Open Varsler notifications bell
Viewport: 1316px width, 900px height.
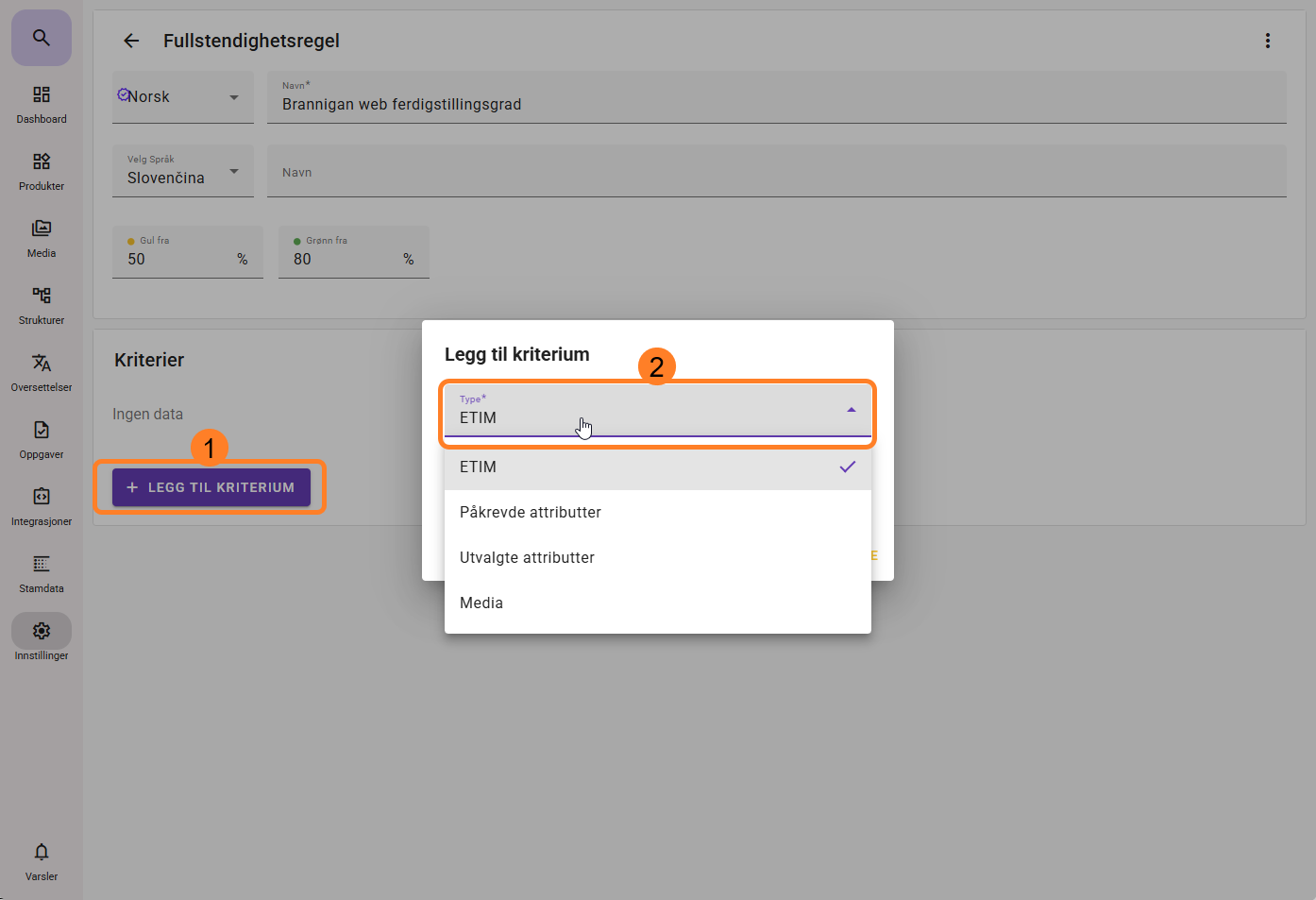pos(42,861)
